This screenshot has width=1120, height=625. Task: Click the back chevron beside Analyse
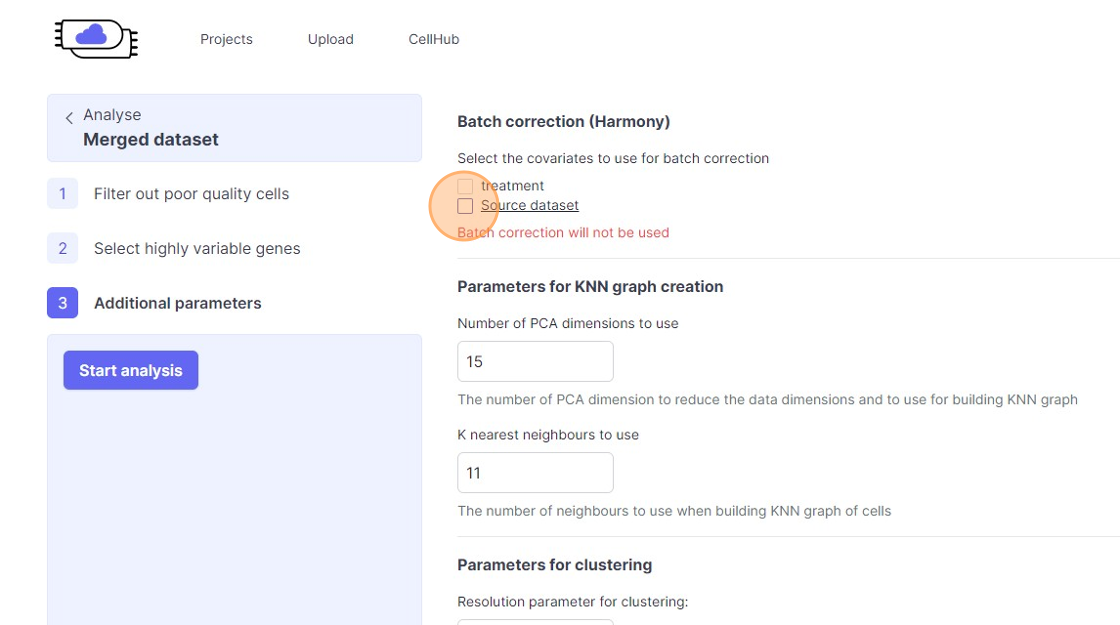[x=69, y=118]
